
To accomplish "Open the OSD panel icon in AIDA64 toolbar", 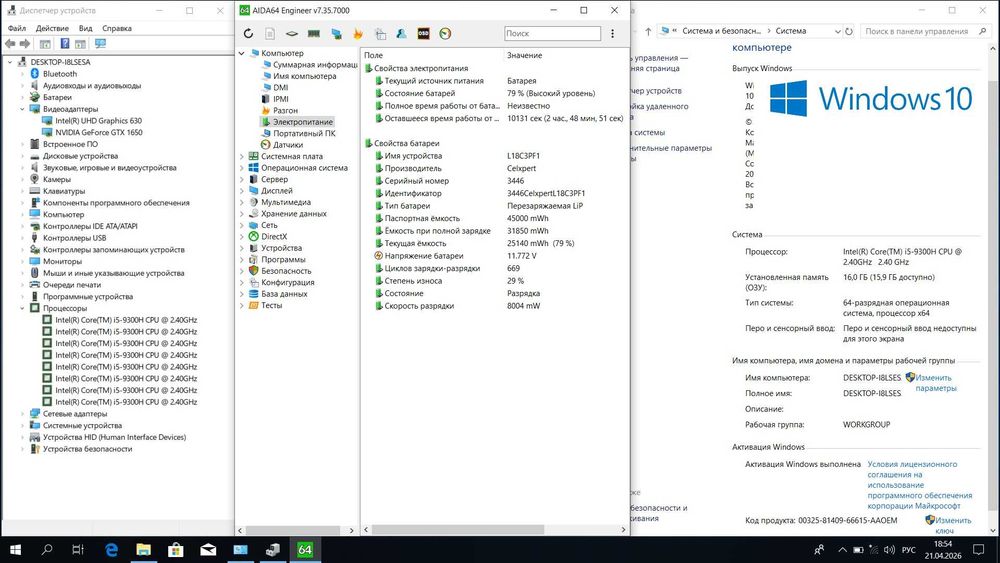I will [423, 34].
